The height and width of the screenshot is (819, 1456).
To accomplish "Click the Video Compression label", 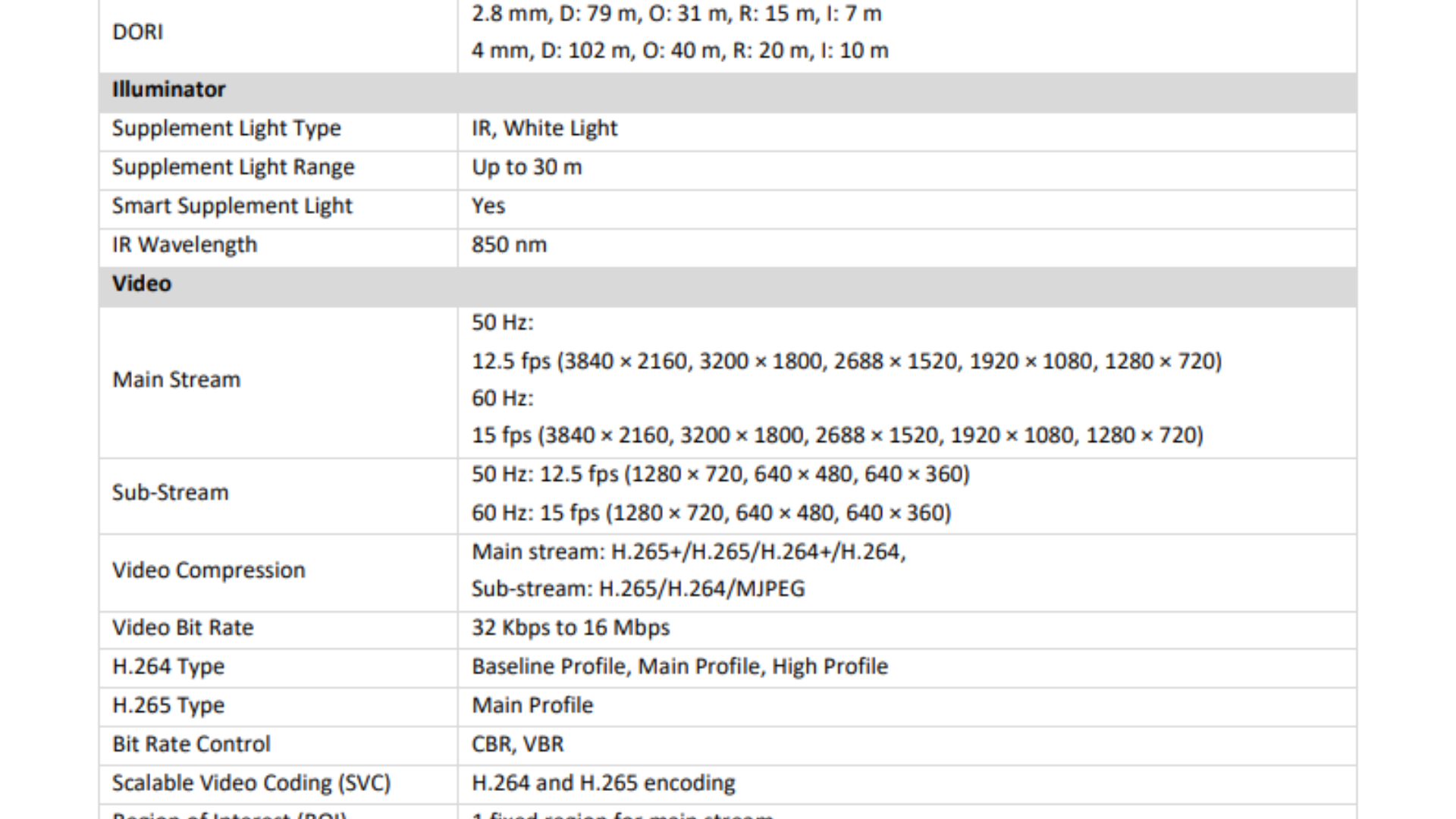I will pyautogui.click(x=209, y=570).
